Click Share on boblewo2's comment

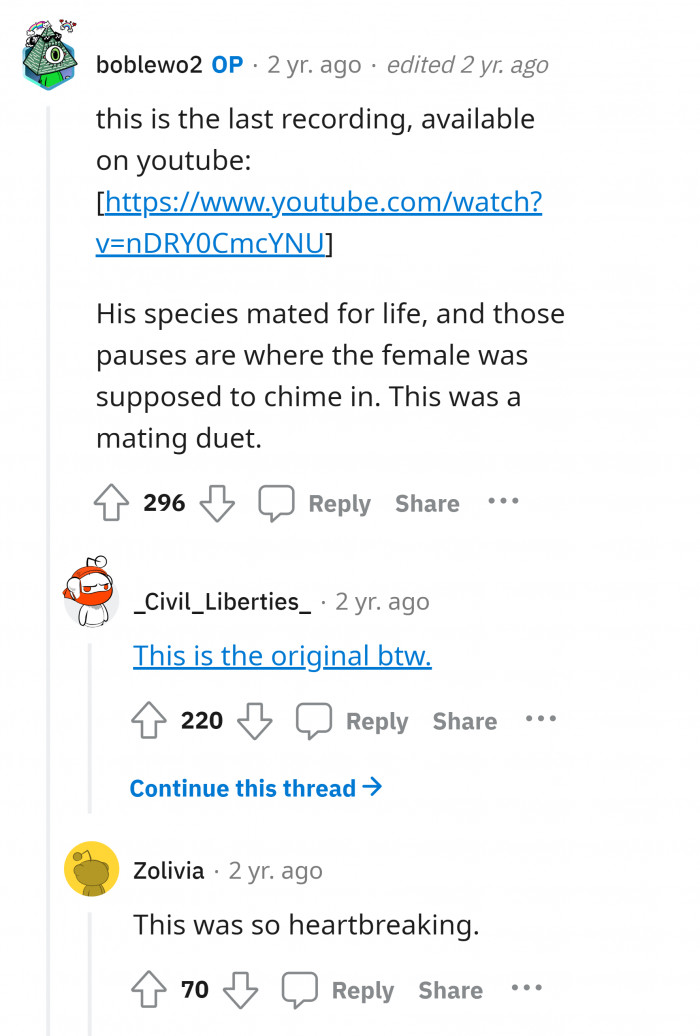click(427, 503)
